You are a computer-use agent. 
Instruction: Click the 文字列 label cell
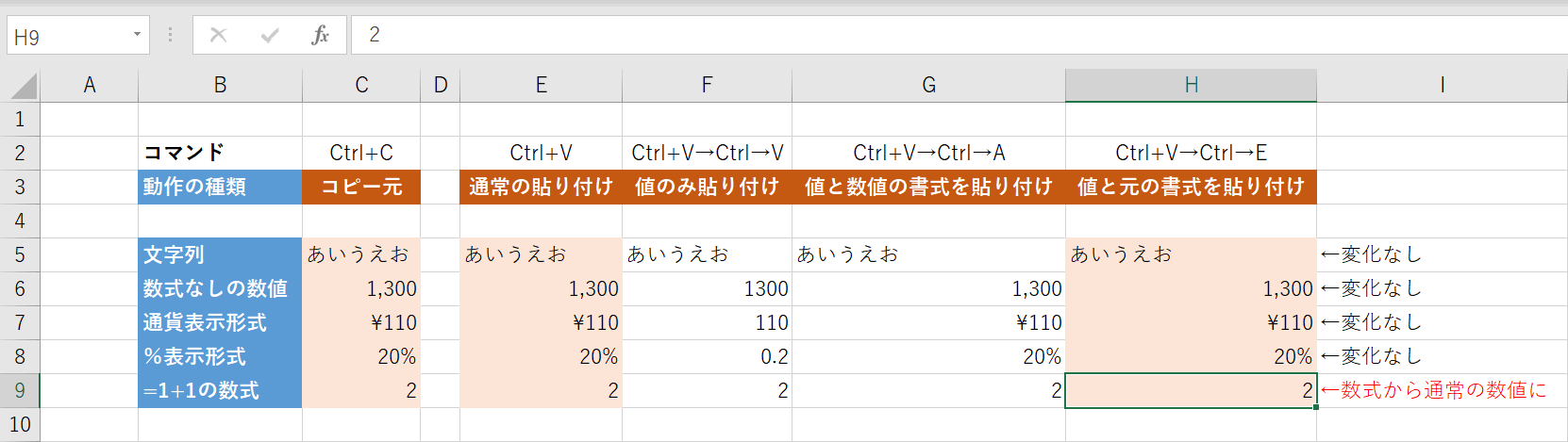[x=220, y=254]
